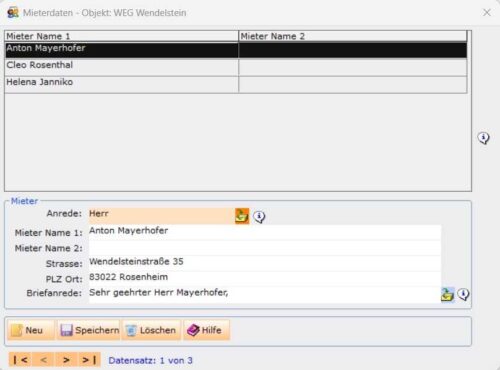The height and width of the screenshot is (370, 500).
Task: Click the info icon next to Briefanrede
Action: [x=463, y=294]
